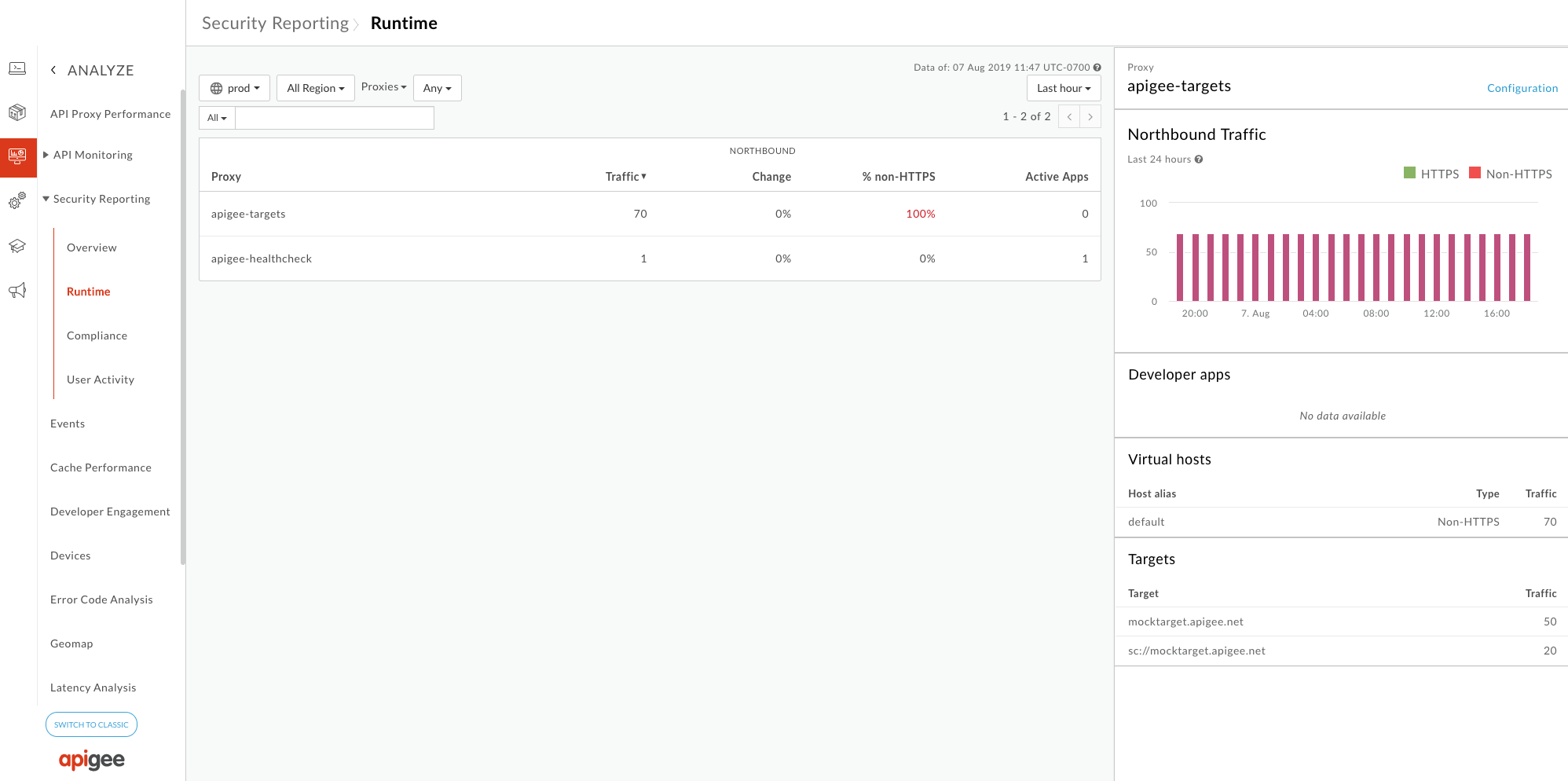
Task: Open the Geomap page
Action: click(x=71, y=643)
